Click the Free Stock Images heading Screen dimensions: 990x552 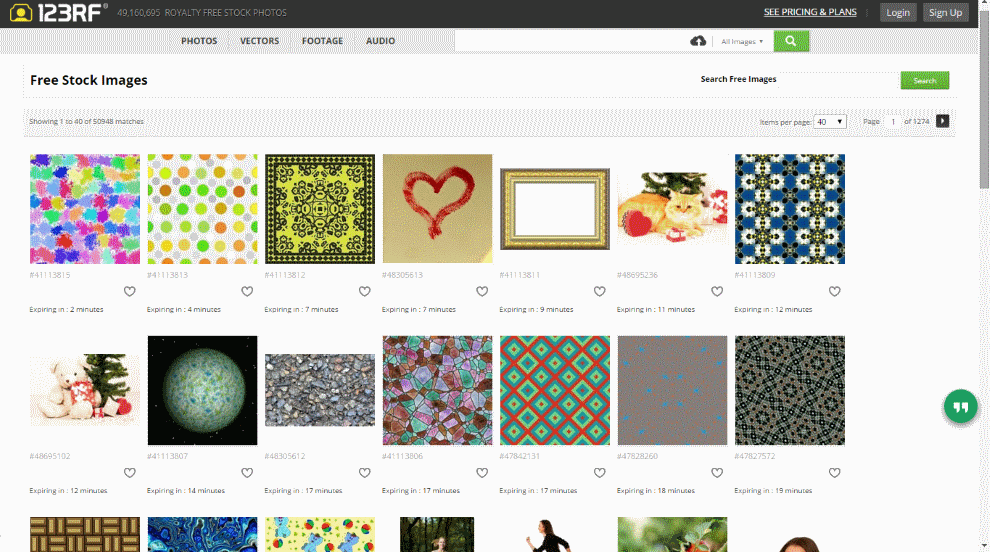pos(89,80)
